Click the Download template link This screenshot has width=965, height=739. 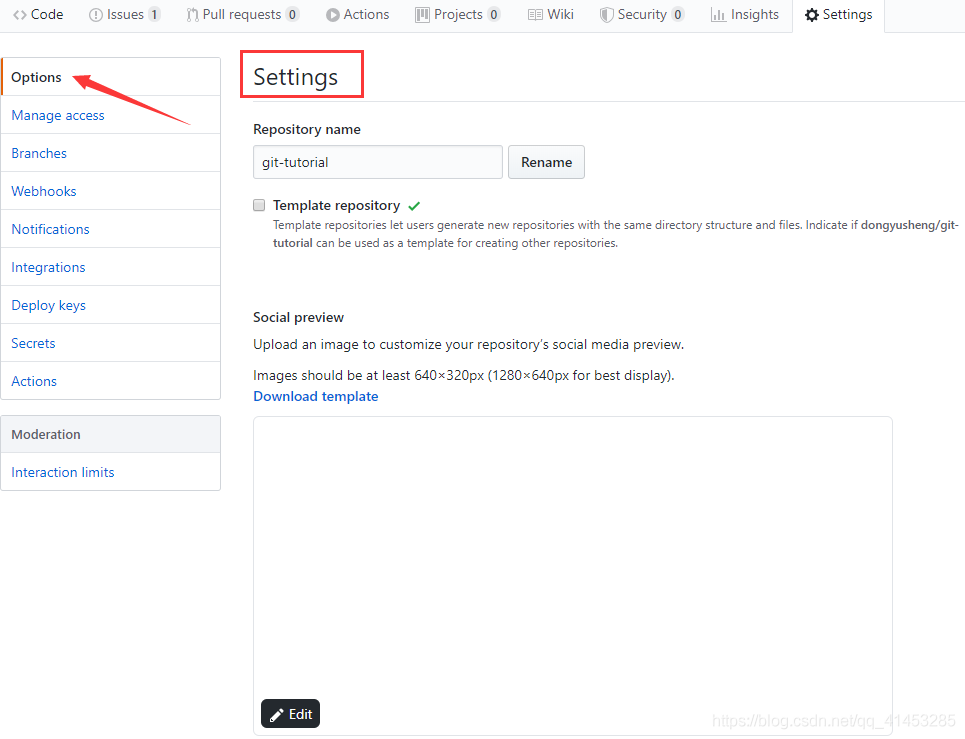(x=315, y=396)
